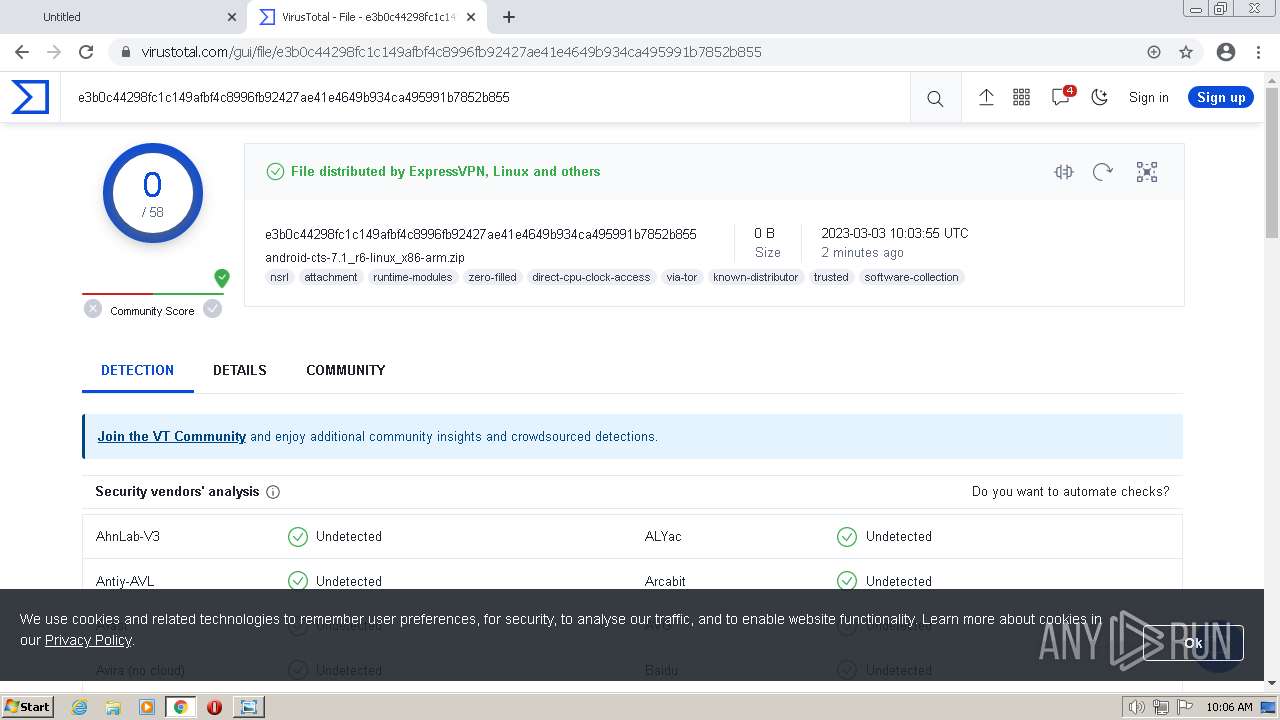Click the via-tor tag
1280x720 pixels.
tap(682, 277)
